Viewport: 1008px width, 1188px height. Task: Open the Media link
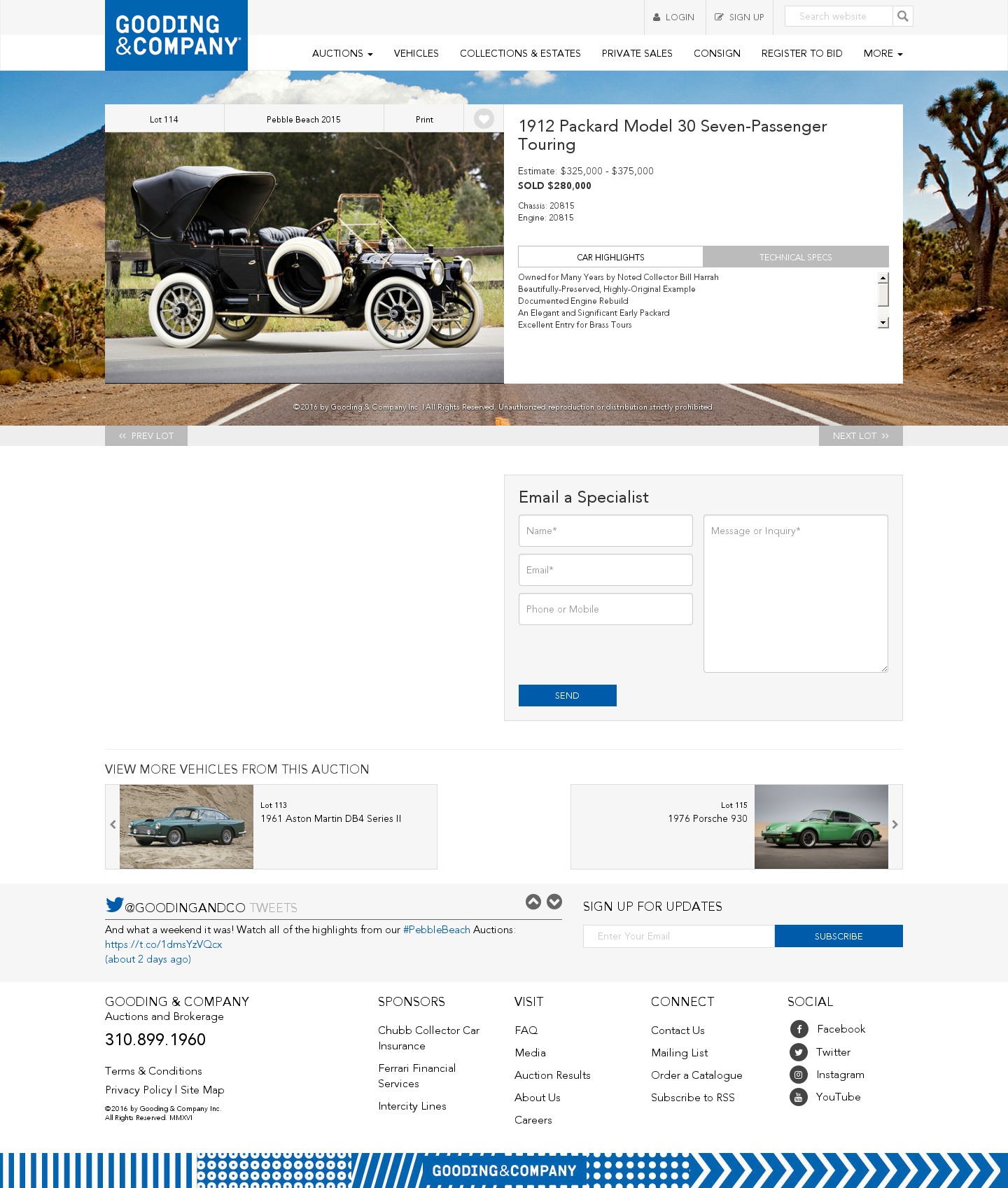(x=530, y=1053)
